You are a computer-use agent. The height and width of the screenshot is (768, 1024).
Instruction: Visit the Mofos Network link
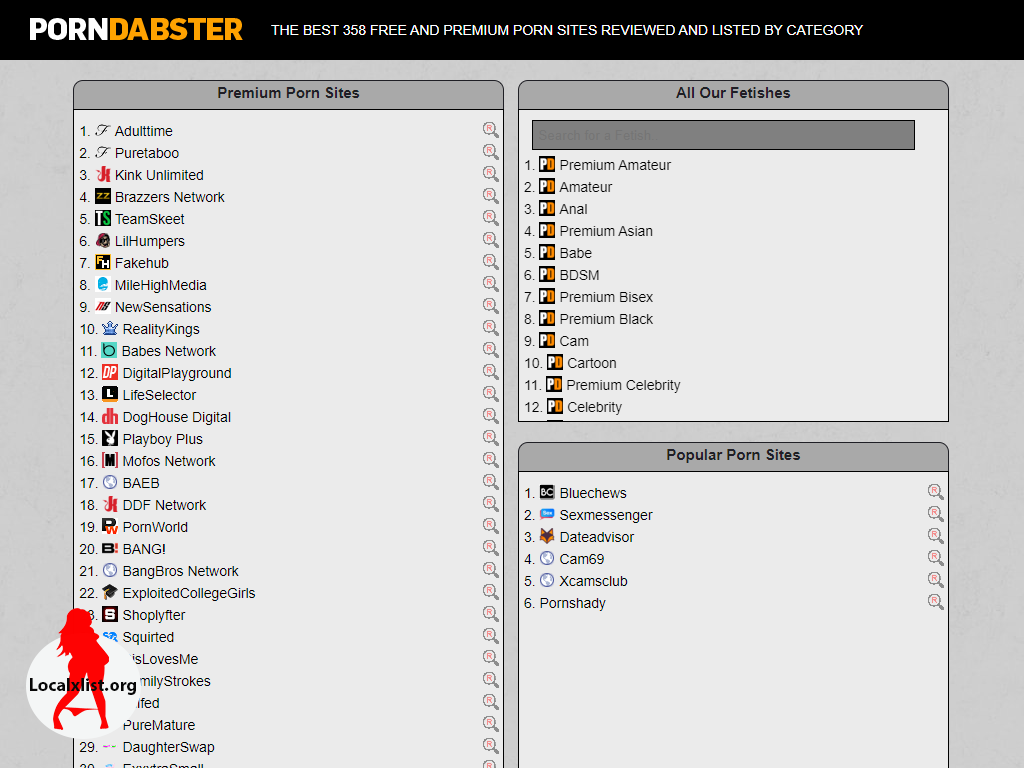pyautogui.click(x=169, y=461)
